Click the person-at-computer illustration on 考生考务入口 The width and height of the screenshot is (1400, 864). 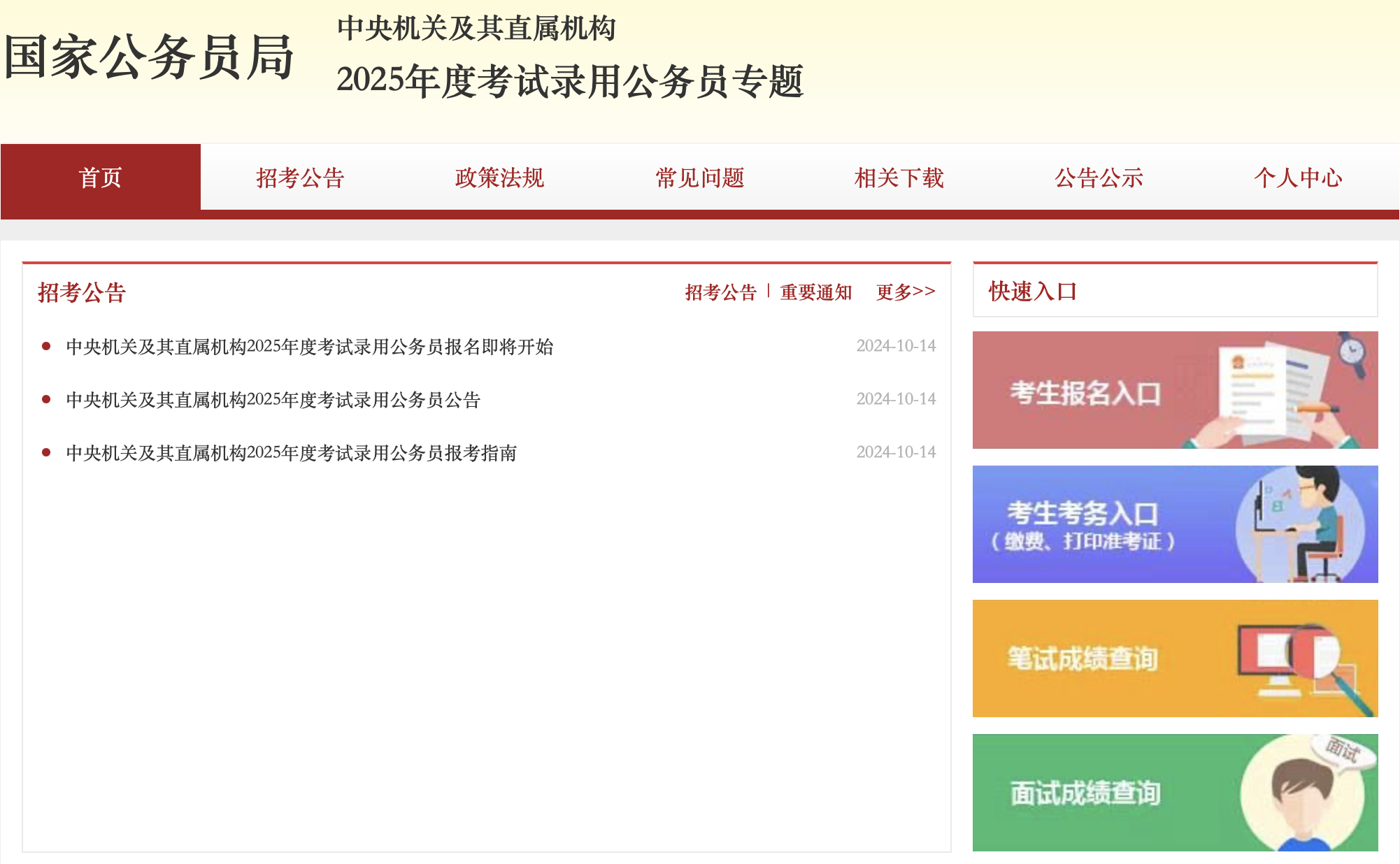(1299, 524)
